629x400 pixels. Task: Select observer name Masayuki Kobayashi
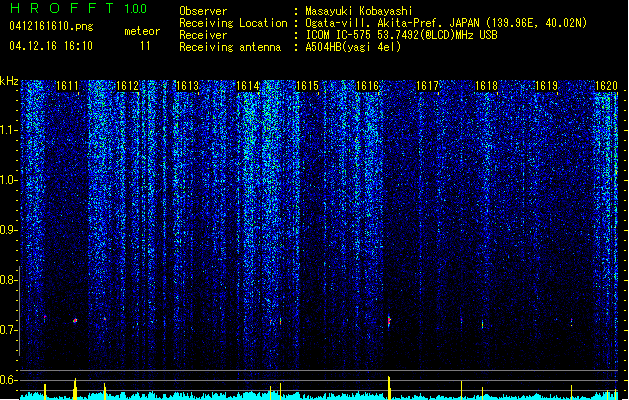tap(359, 11)
